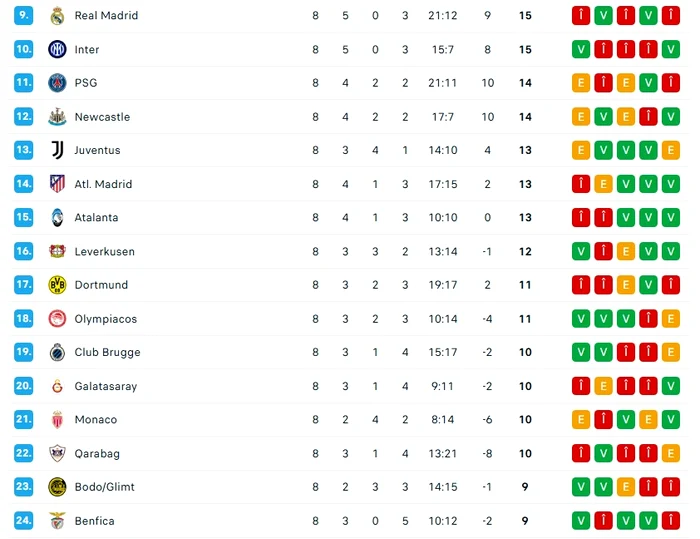Select the Monaco team crest
Screen dimensions: 700x539
pyautogui.click(x=57, y=420)
